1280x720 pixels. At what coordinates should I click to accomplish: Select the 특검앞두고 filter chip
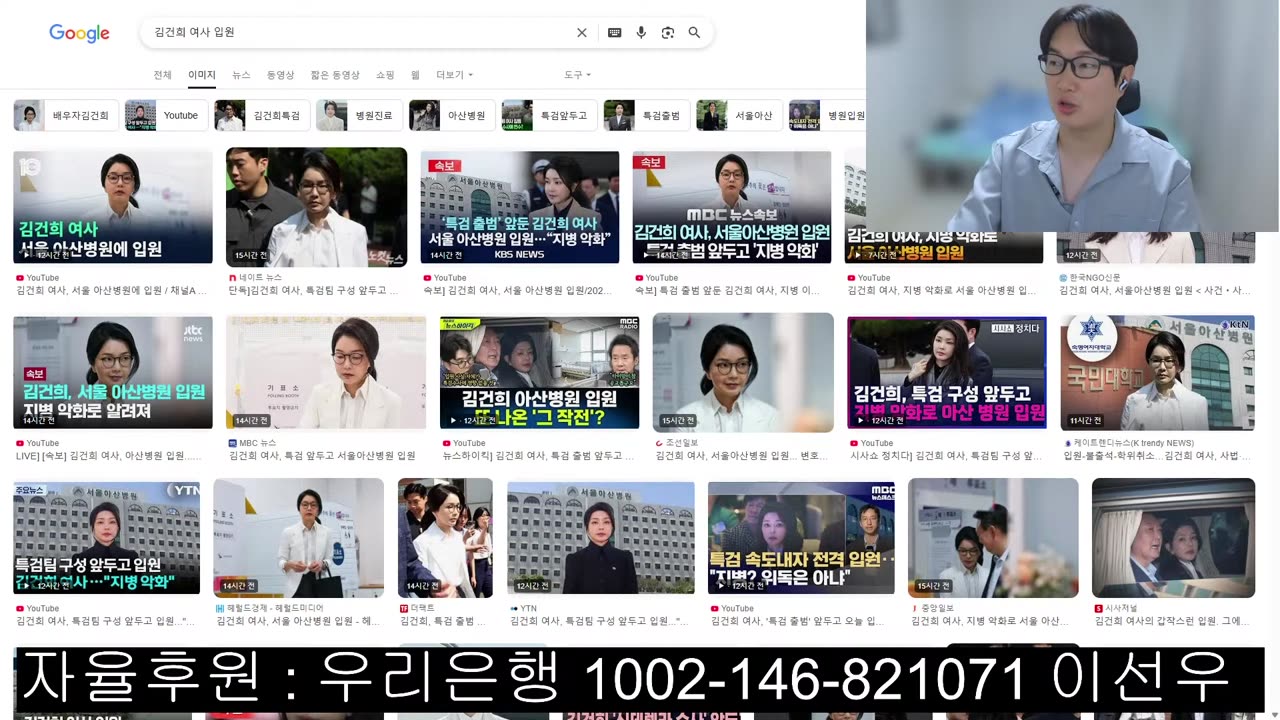(x=549, y=116)
